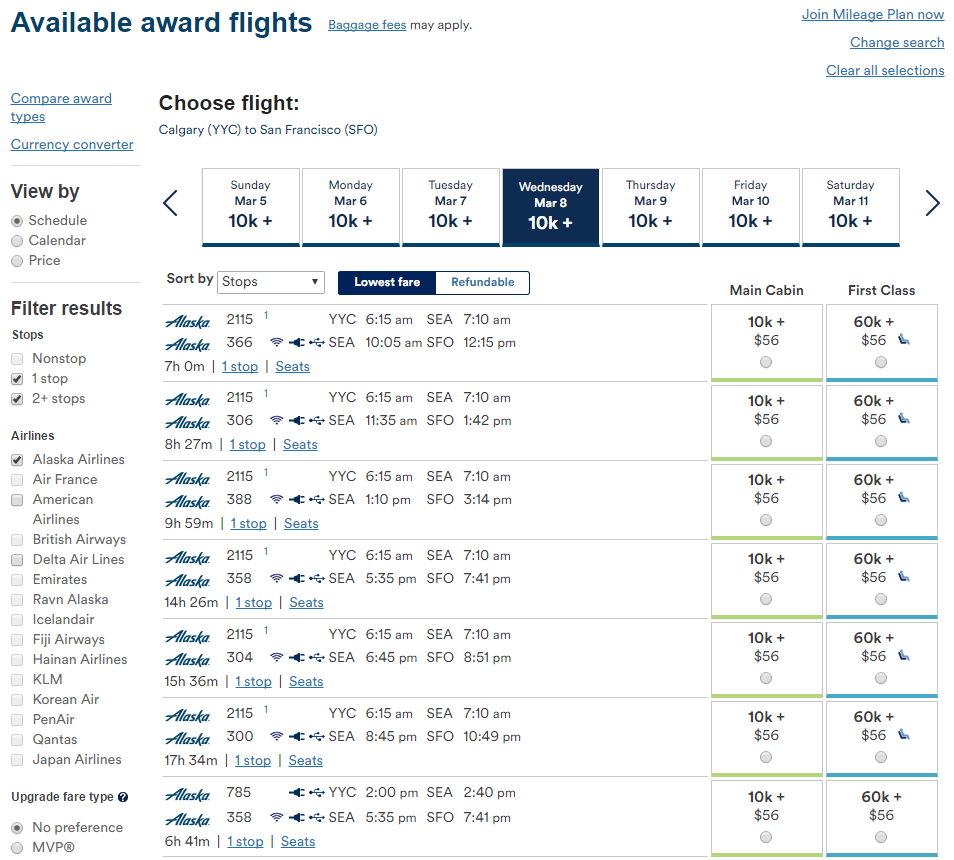Uncheck the Alaska Airlines filter

point(17,460)
